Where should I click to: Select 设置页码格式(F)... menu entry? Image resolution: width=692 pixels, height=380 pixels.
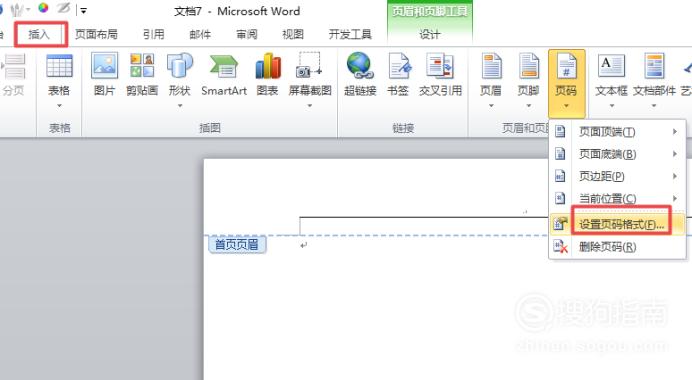click(x=617, y=224)
